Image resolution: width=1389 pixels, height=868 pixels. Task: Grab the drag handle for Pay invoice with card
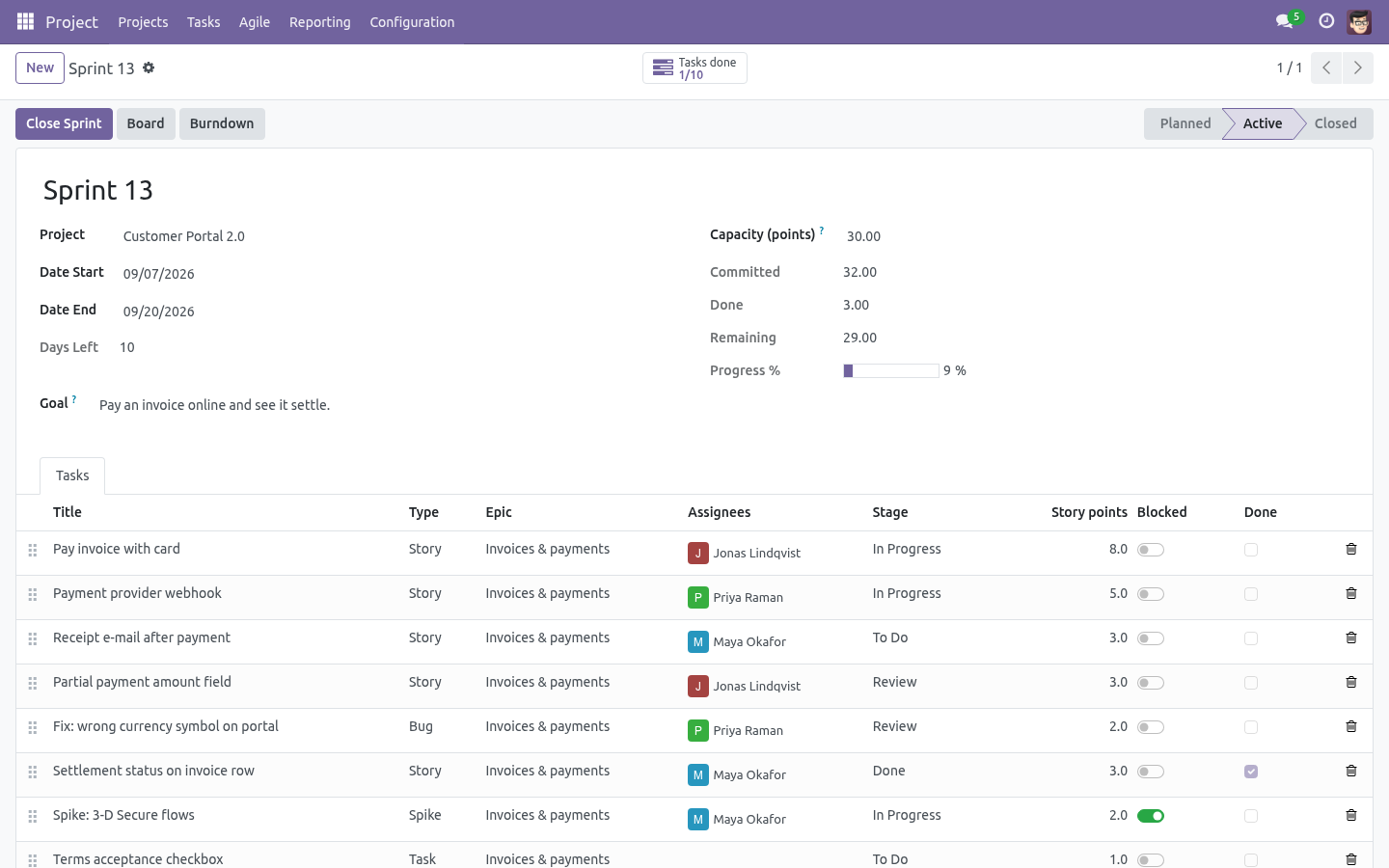pyautogui.click(x=33, y=550)
